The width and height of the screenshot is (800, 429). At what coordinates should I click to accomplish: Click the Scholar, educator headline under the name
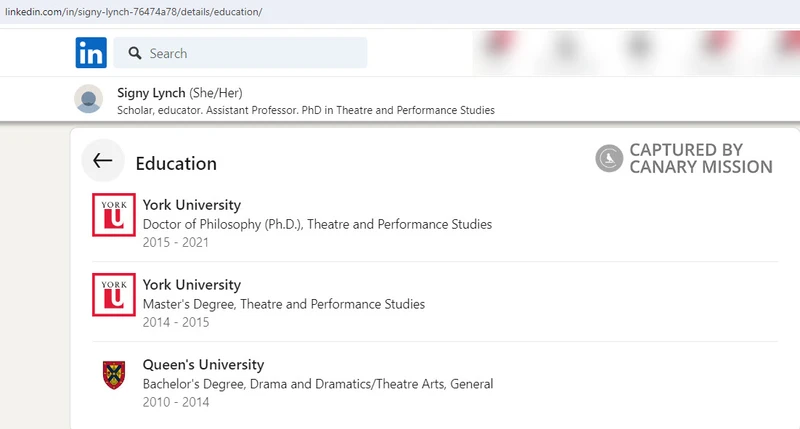point(305,110)
